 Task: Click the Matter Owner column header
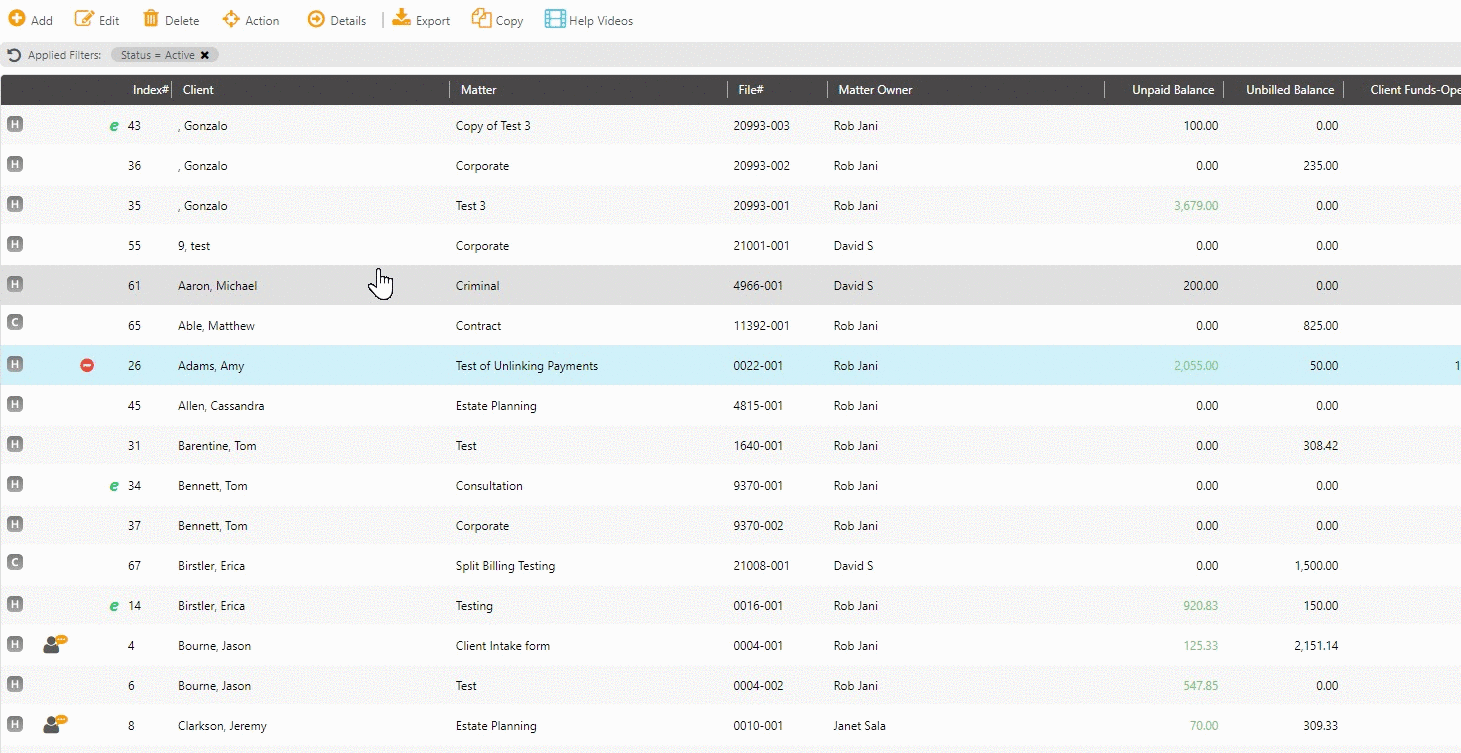point(875,90)
